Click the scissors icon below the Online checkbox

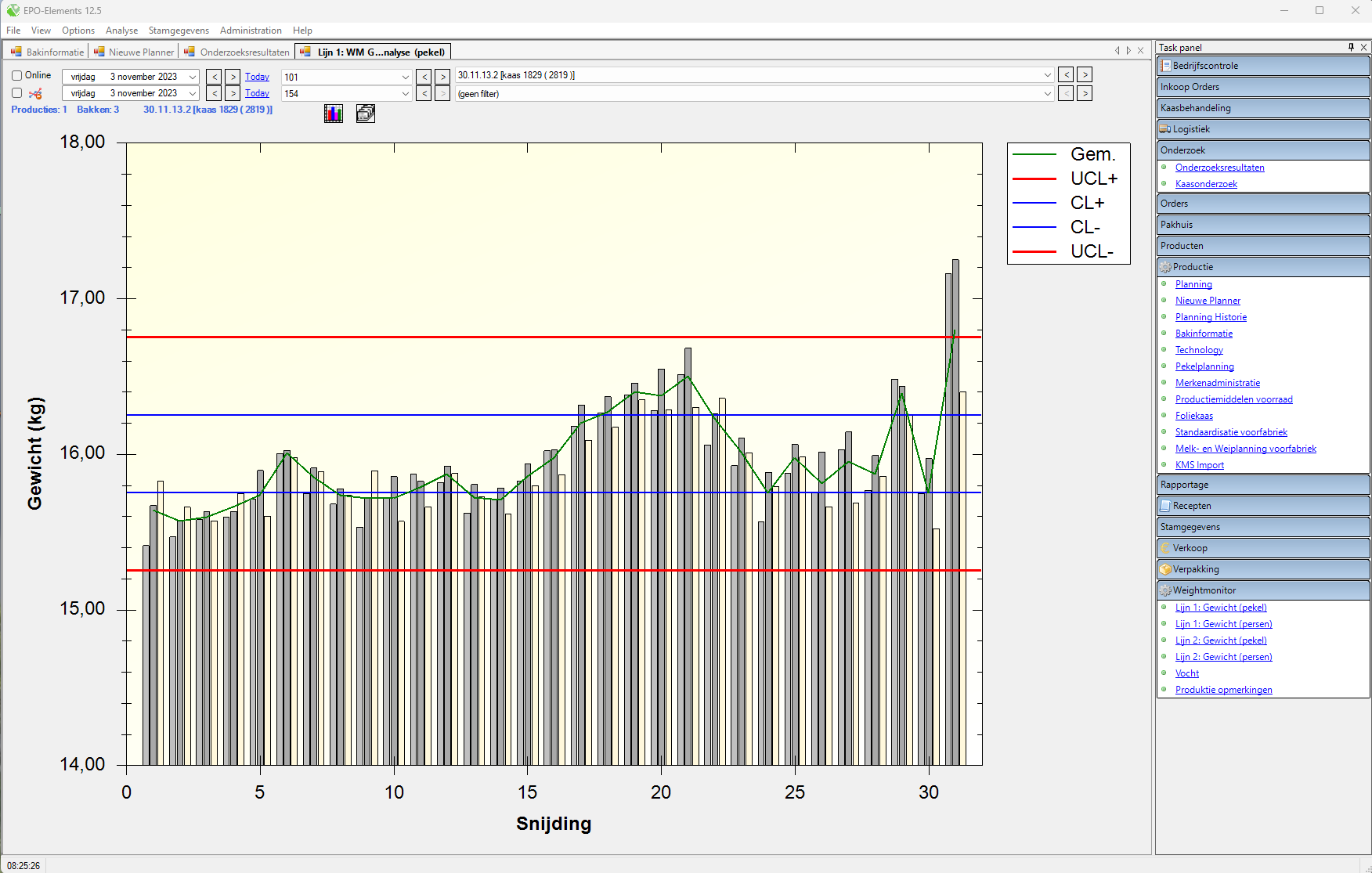pos(35,93)
